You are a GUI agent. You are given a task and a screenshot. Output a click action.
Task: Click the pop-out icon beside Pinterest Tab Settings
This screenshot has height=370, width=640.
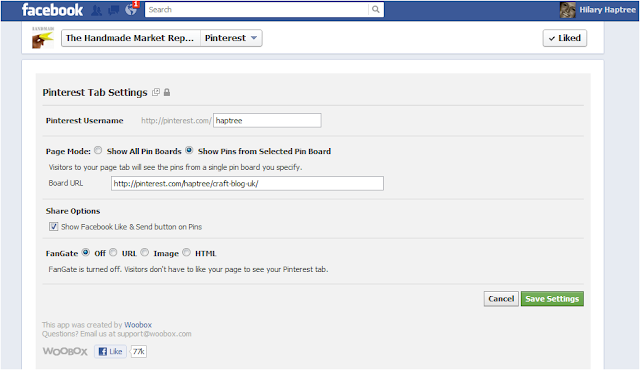point(156,92)
